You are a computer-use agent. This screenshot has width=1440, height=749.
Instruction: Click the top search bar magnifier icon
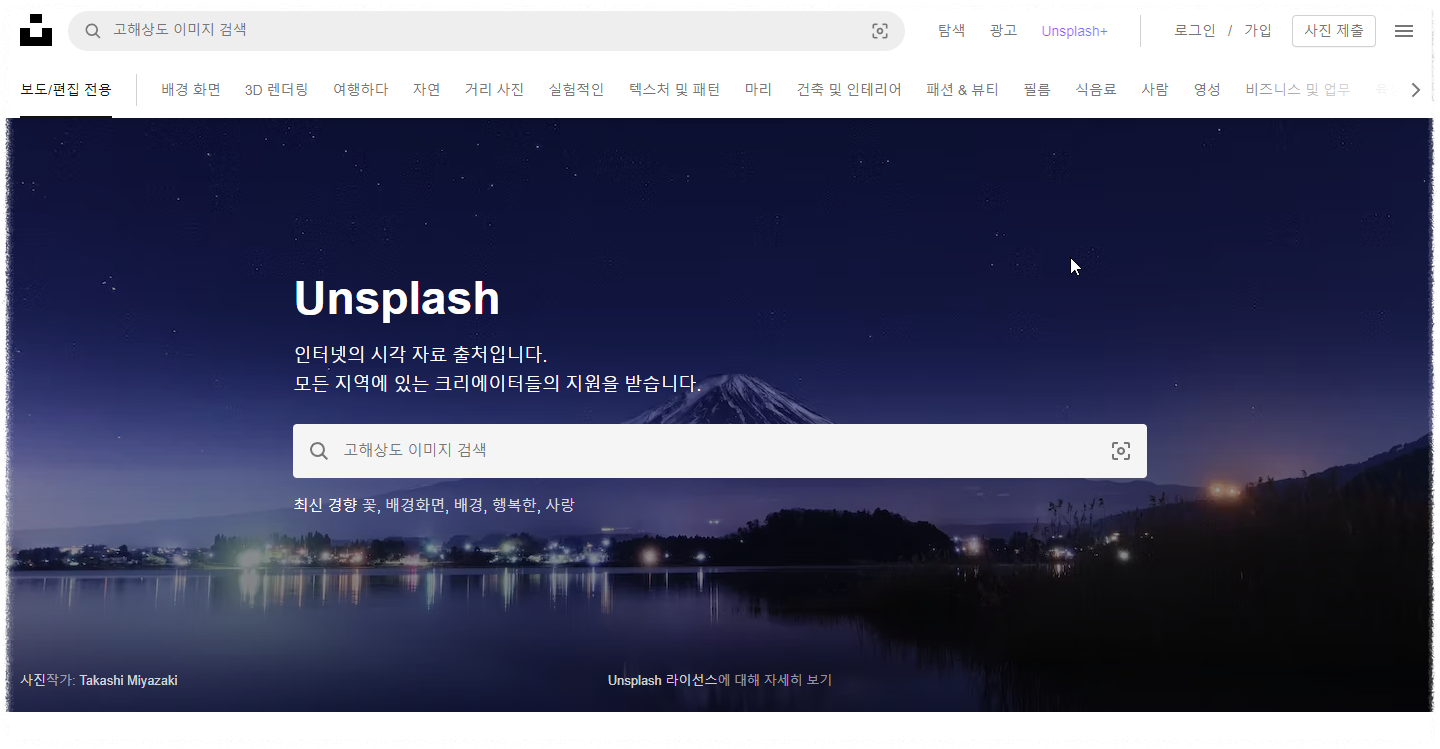pos(92,31)
